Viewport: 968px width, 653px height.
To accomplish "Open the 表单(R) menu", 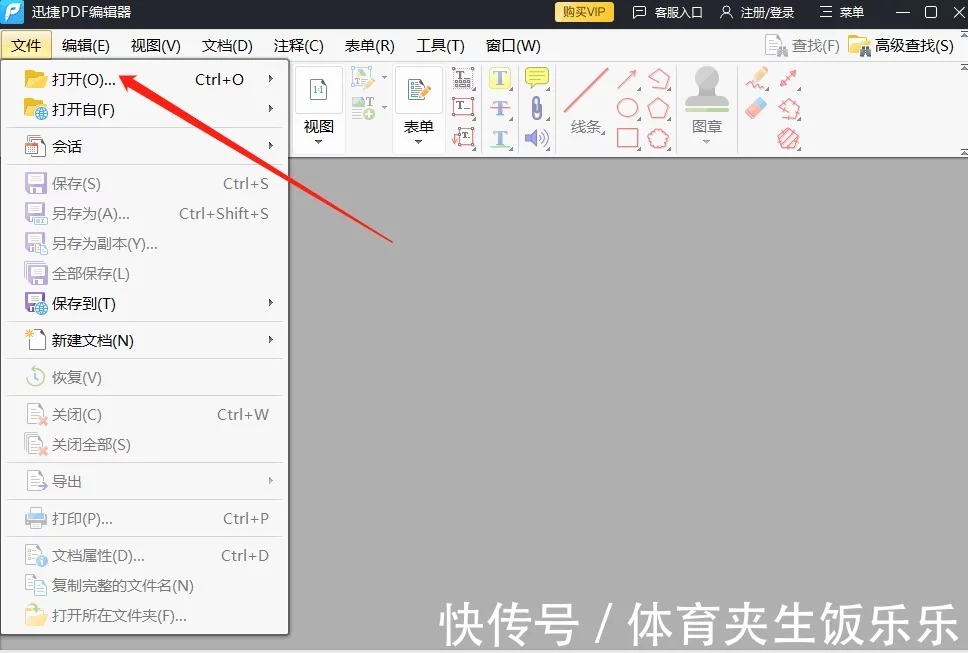I will tap(369, 46).
